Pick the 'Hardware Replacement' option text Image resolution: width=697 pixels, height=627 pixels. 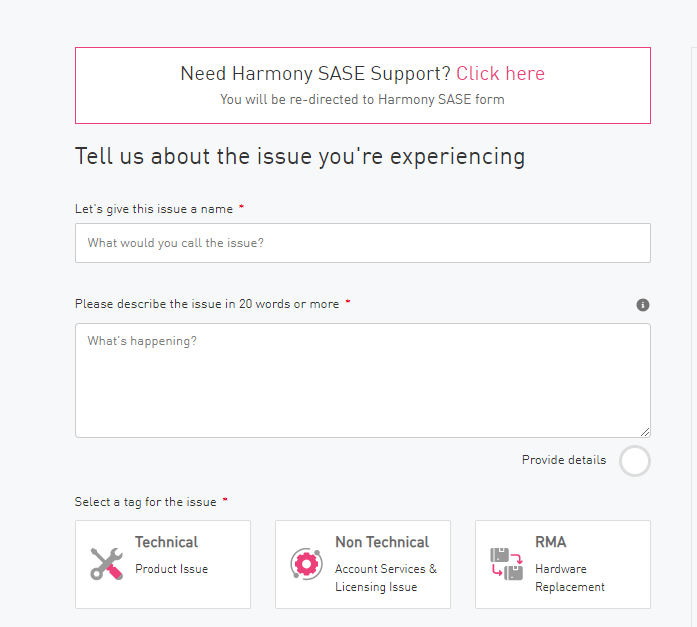[570, 578]
